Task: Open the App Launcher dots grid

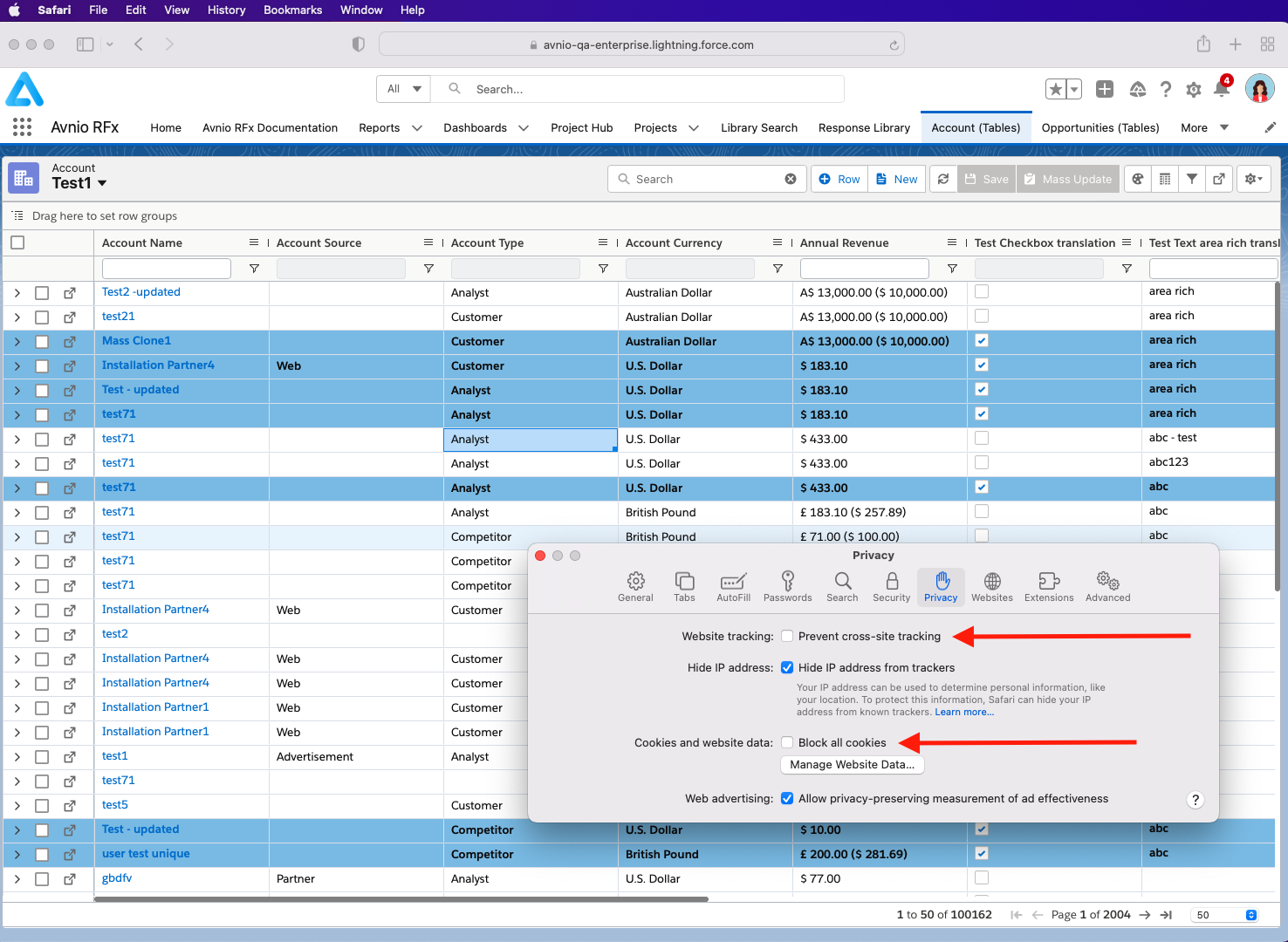Action: tap(23, 127)
